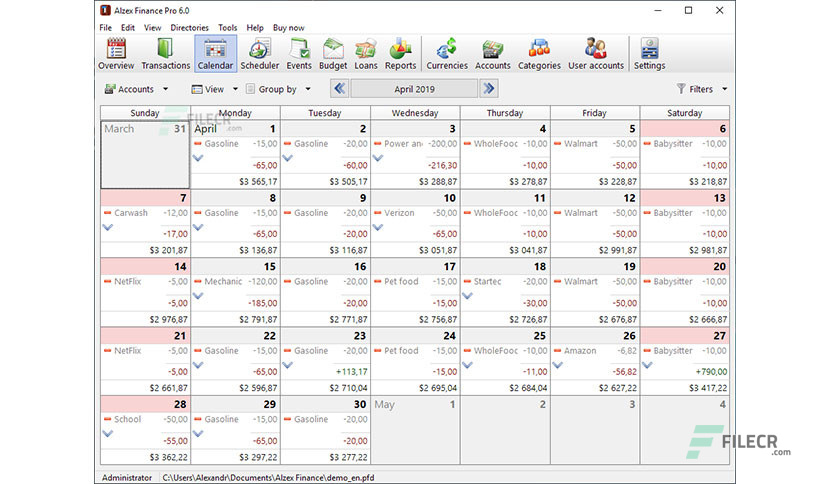836x484 pixels.
Task: Click the Saturday column header
Action: point(685,113)
